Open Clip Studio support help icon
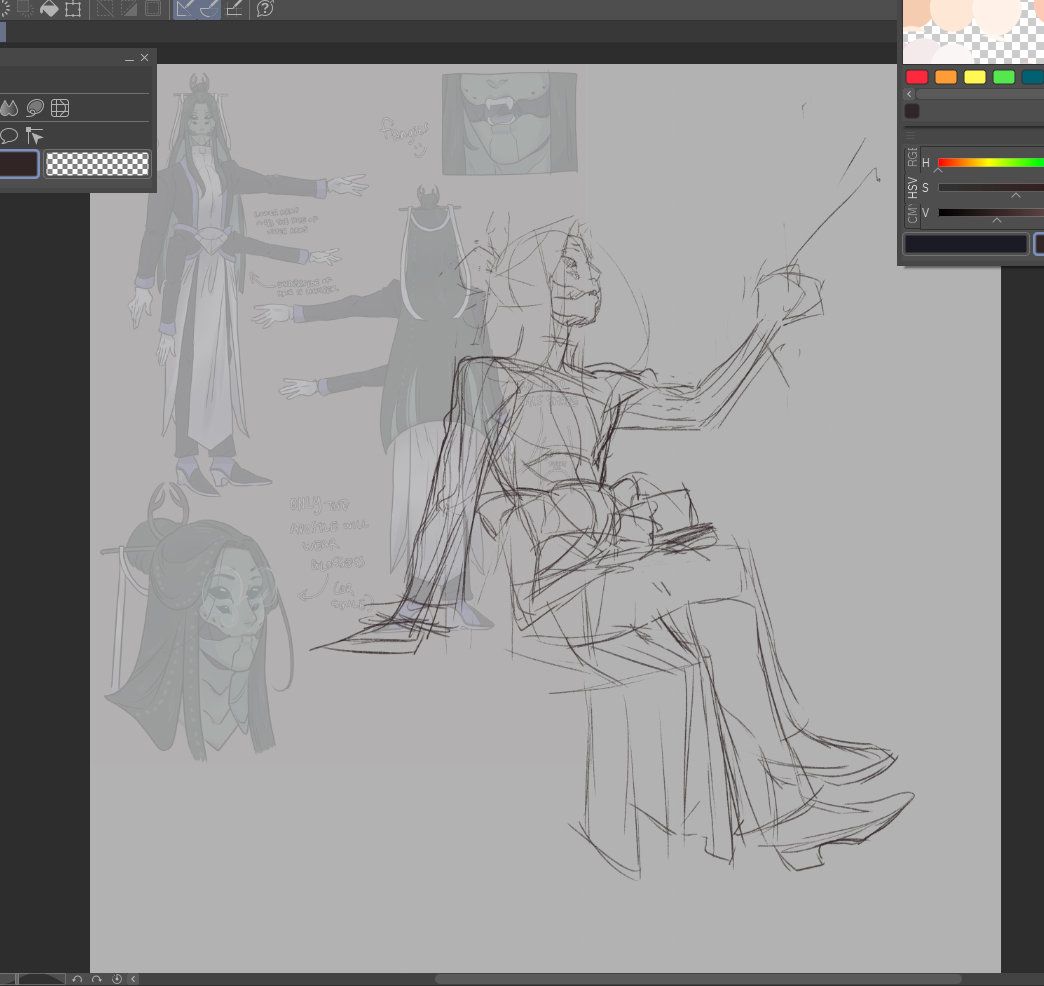 (265, 9)
